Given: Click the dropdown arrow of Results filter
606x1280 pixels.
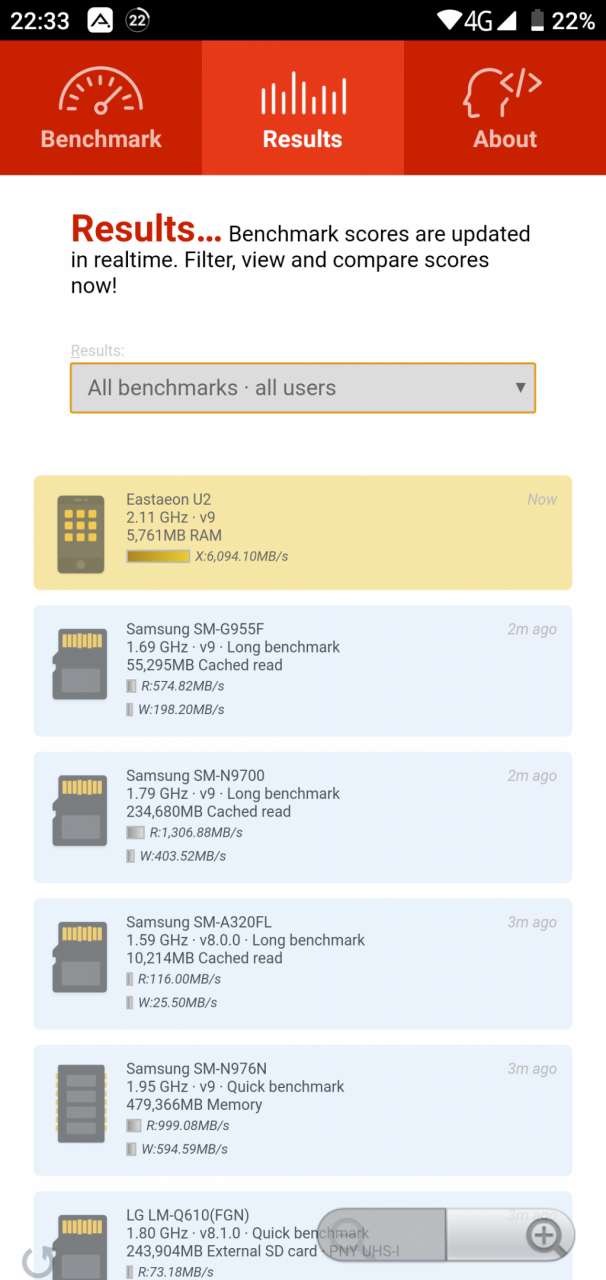Looking at the screenshot, I should pyautogui.click(x=519, y=388).
